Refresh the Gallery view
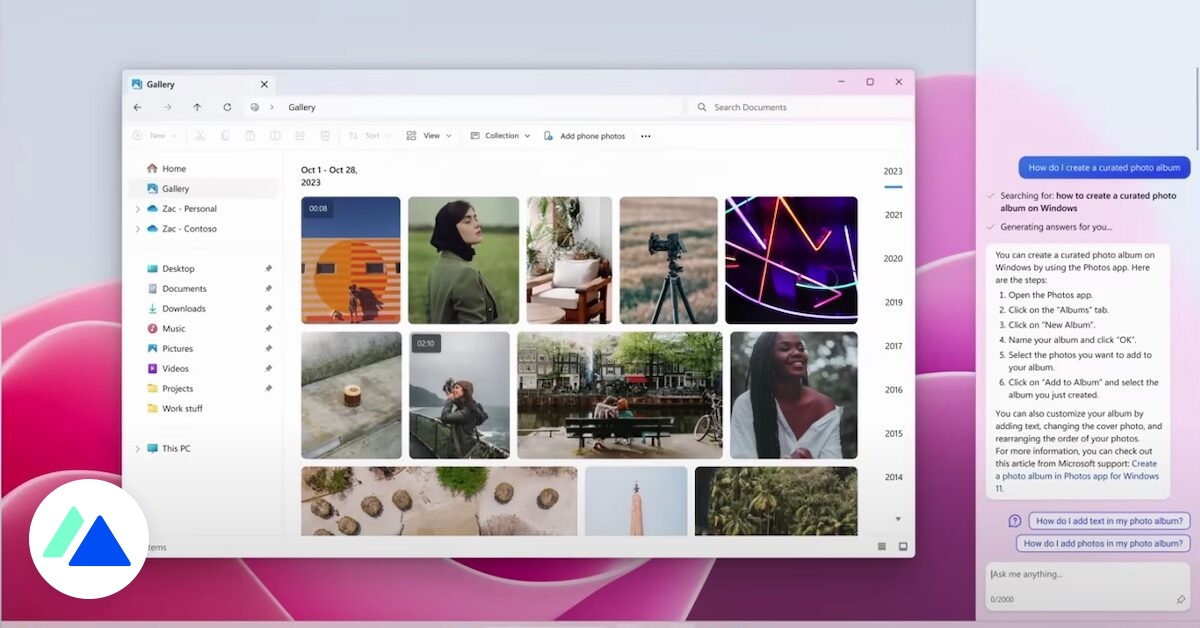Image resolution: width=1200 pixels, height=628 pixels. coord(227,107)
